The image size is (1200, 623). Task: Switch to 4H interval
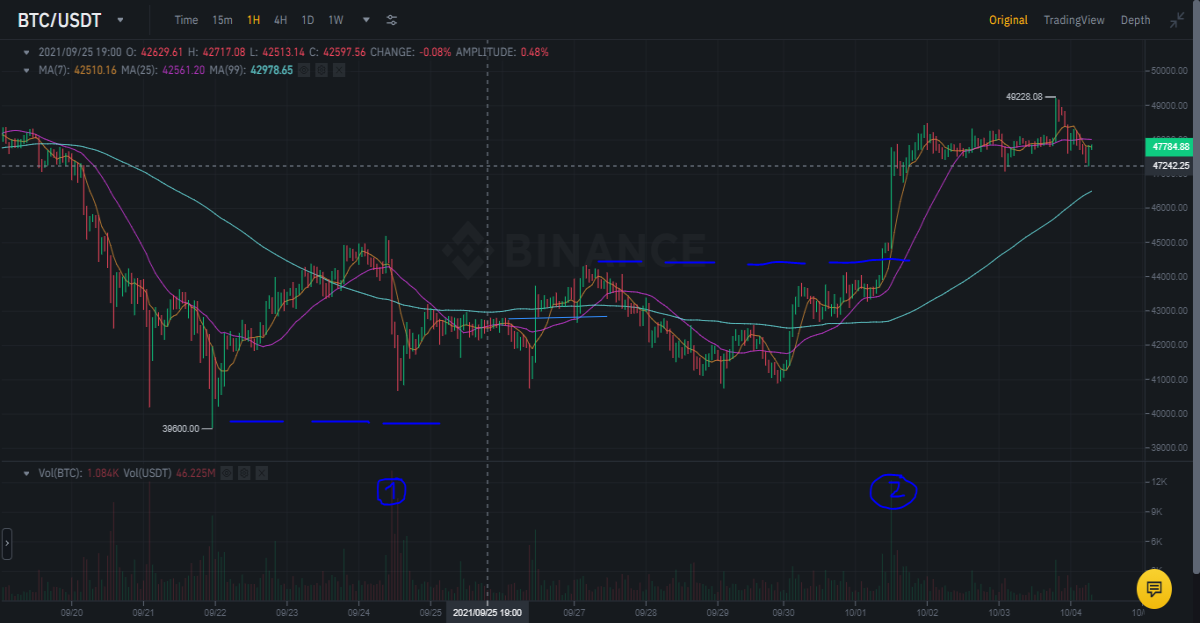tap(281, 20)
